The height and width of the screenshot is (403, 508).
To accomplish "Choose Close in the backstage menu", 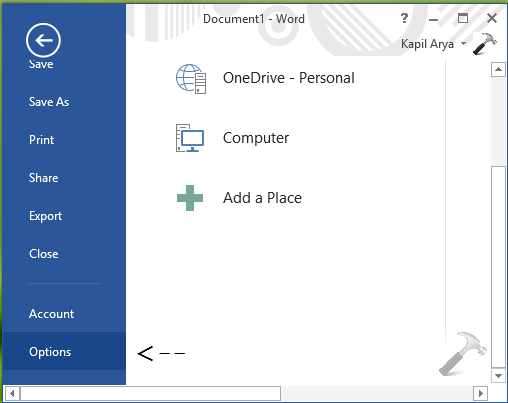I will [44, 254].
